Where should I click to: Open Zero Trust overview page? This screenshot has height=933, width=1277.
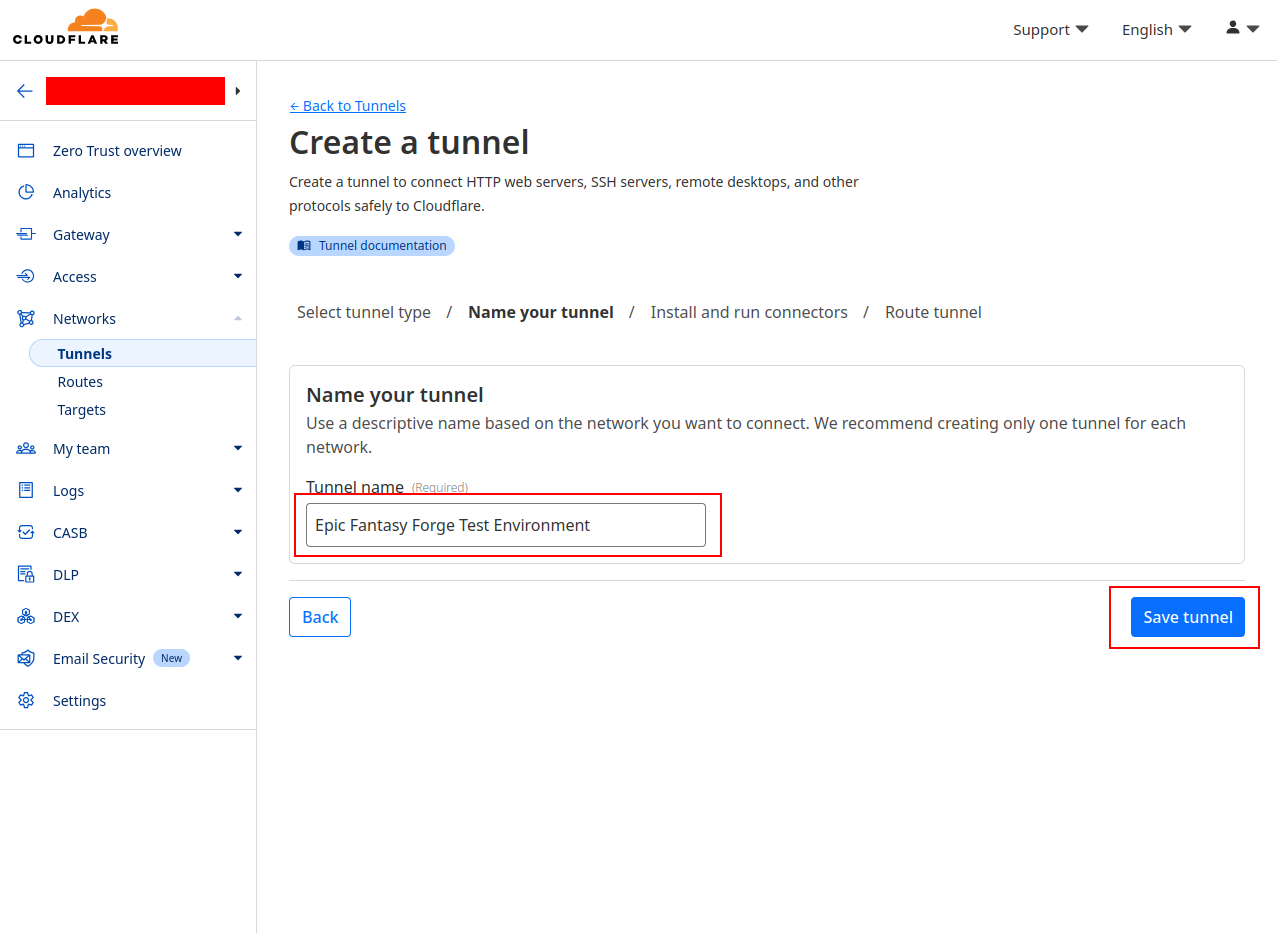point(117,151)
